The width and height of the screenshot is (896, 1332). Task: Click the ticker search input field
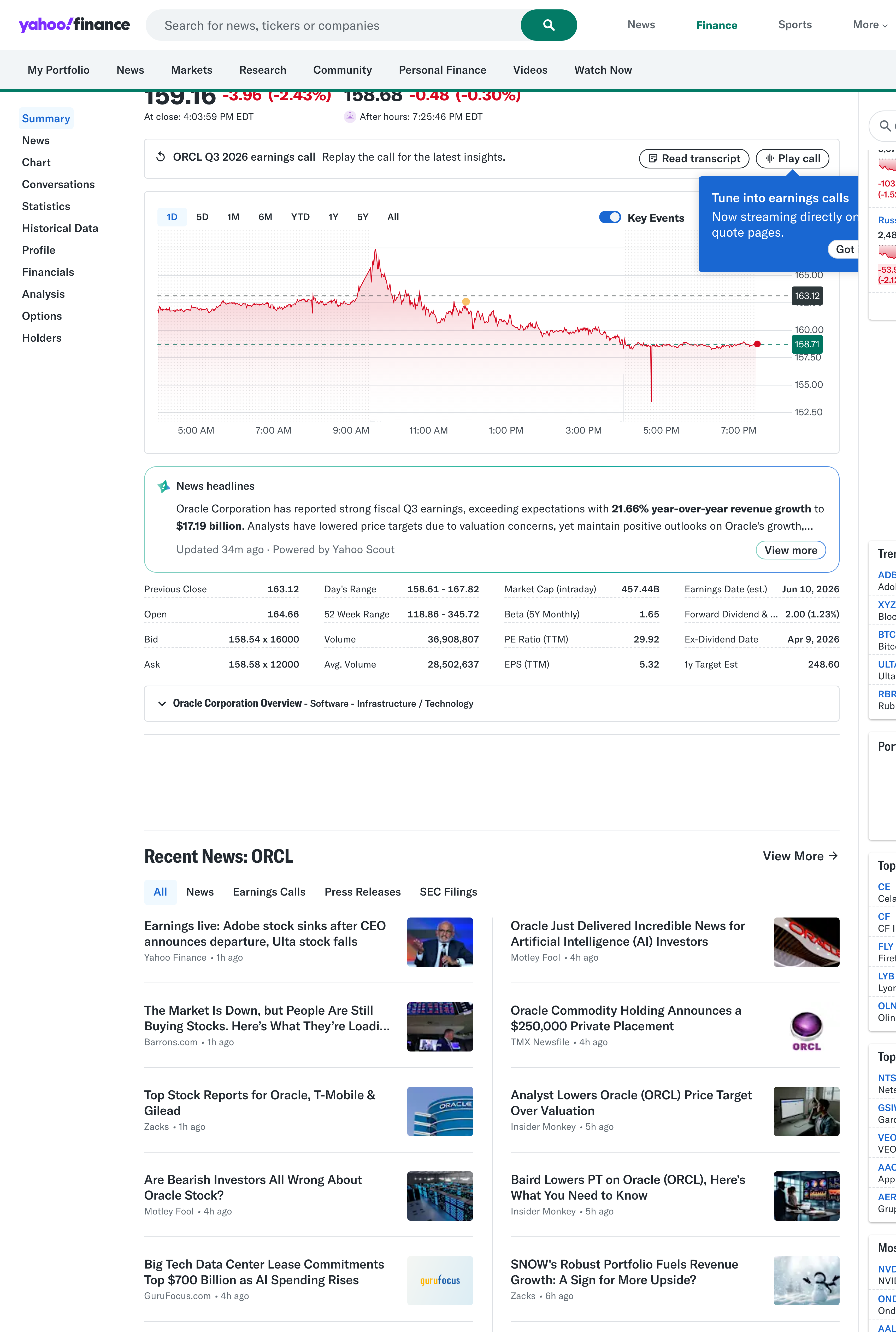[x=337, y=25]
